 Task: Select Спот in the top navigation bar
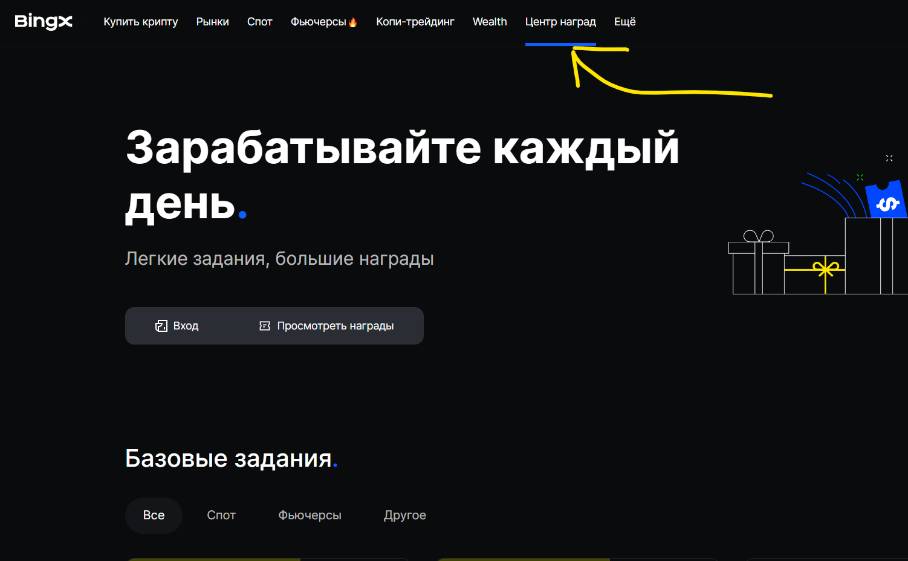tap(260, 22)
